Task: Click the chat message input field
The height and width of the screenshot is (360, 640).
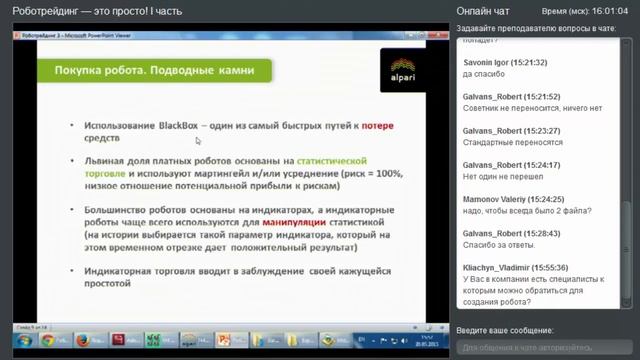Action: (x=544, y=347)
